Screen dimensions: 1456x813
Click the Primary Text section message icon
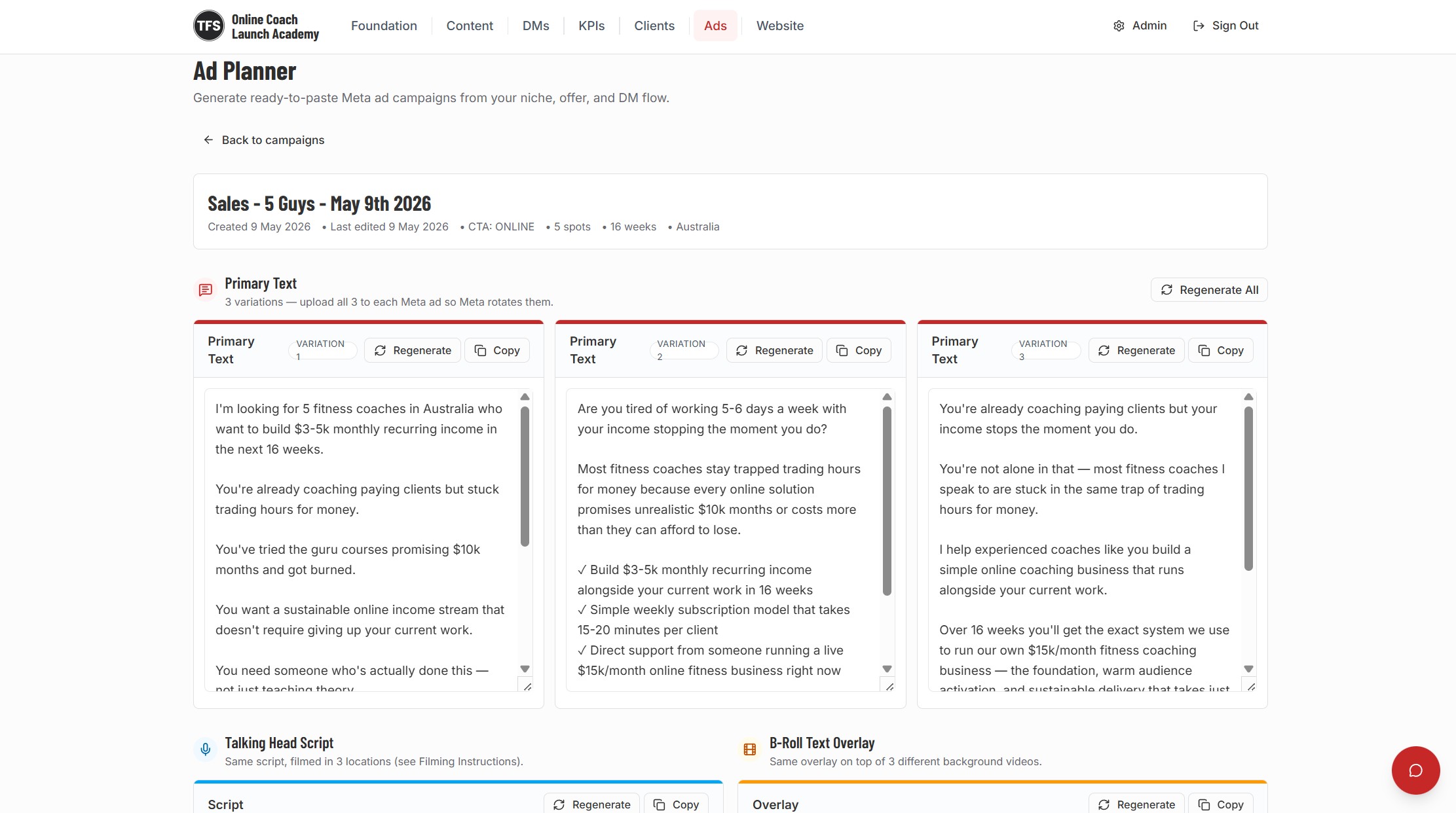tap(206, 289)
